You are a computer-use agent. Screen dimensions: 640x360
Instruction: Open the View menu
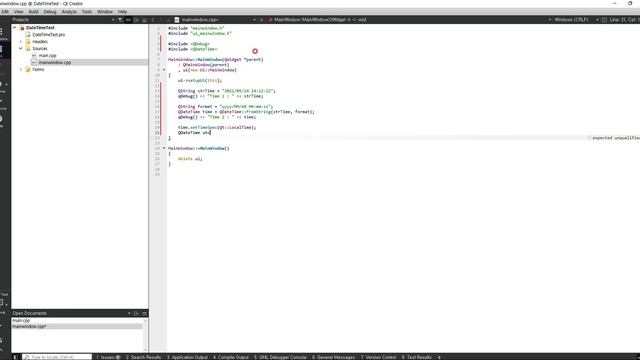pyautogui.click(x=18, y=12)
